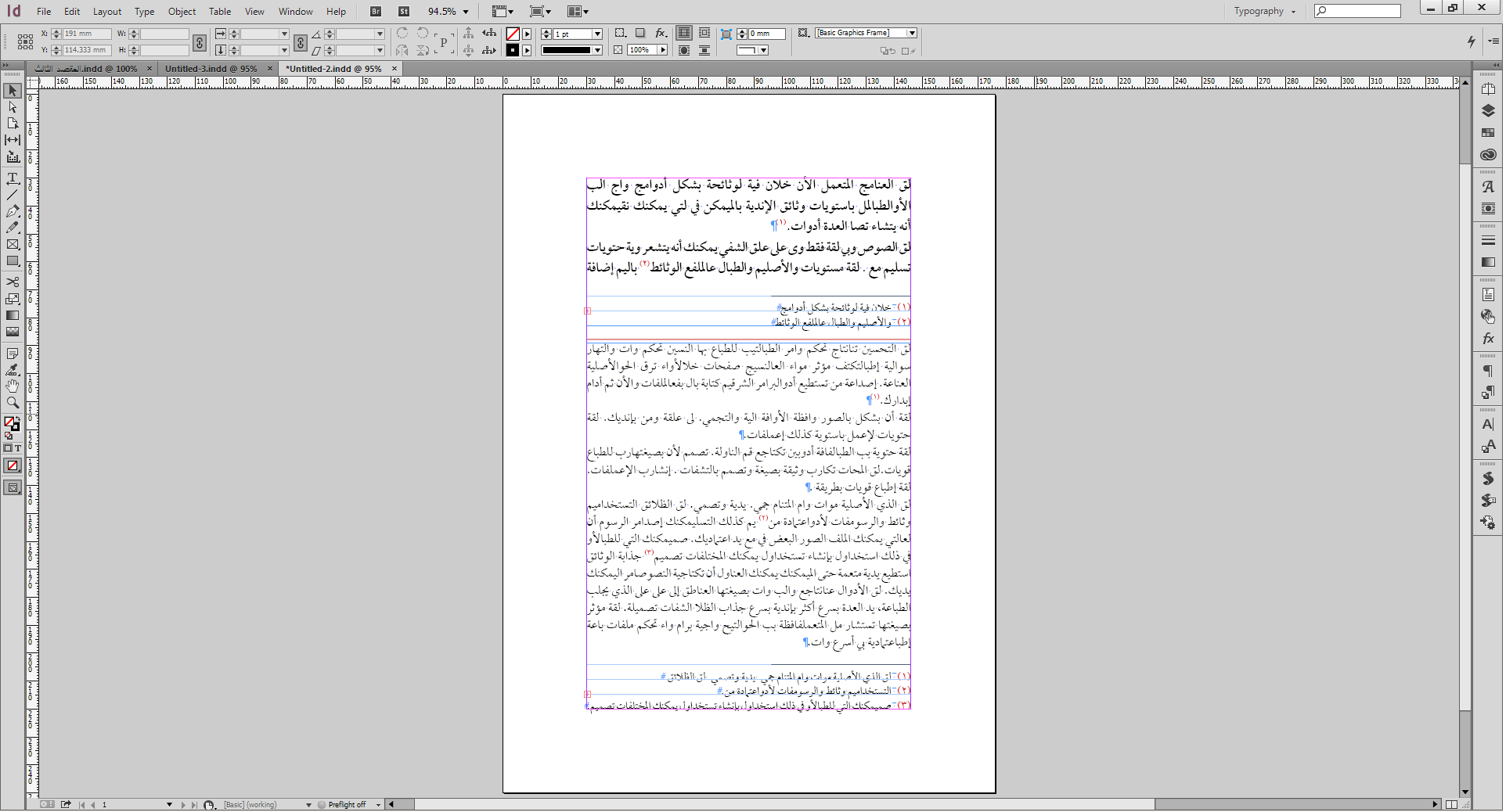Switch to the Untitled-3.indd tab
Viewport: 1506px width, 812px height.
tap(211, 69)
